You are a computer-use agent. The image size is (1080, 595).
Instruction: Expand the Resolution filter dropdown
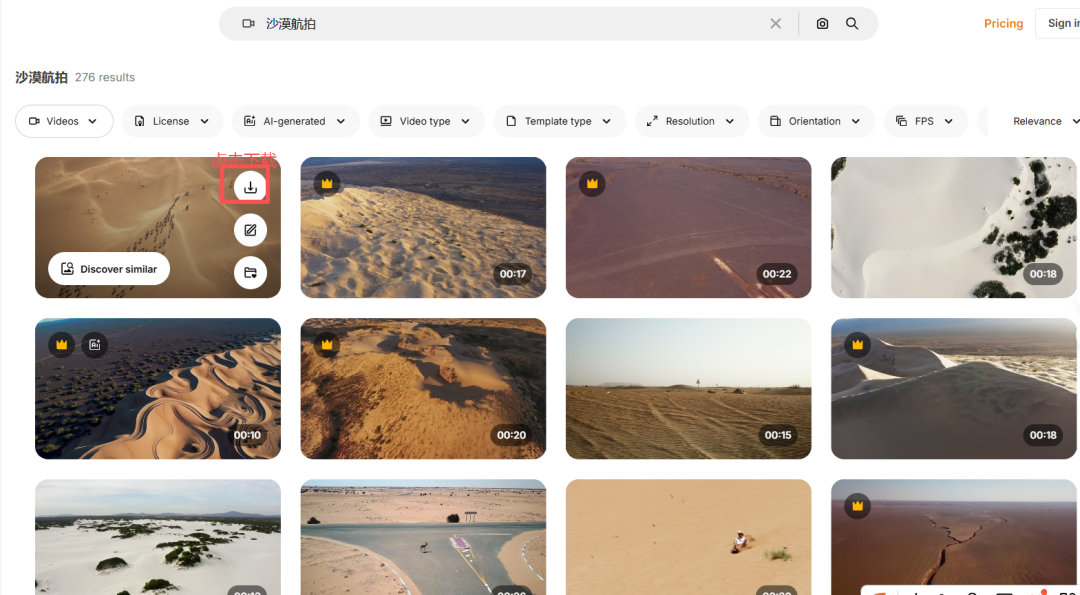[x=691, y=121]
